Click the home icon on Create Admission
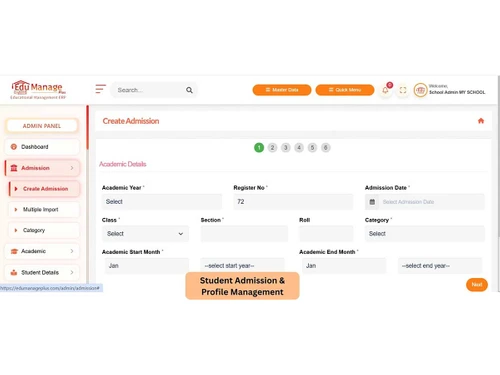 [481, 121]
